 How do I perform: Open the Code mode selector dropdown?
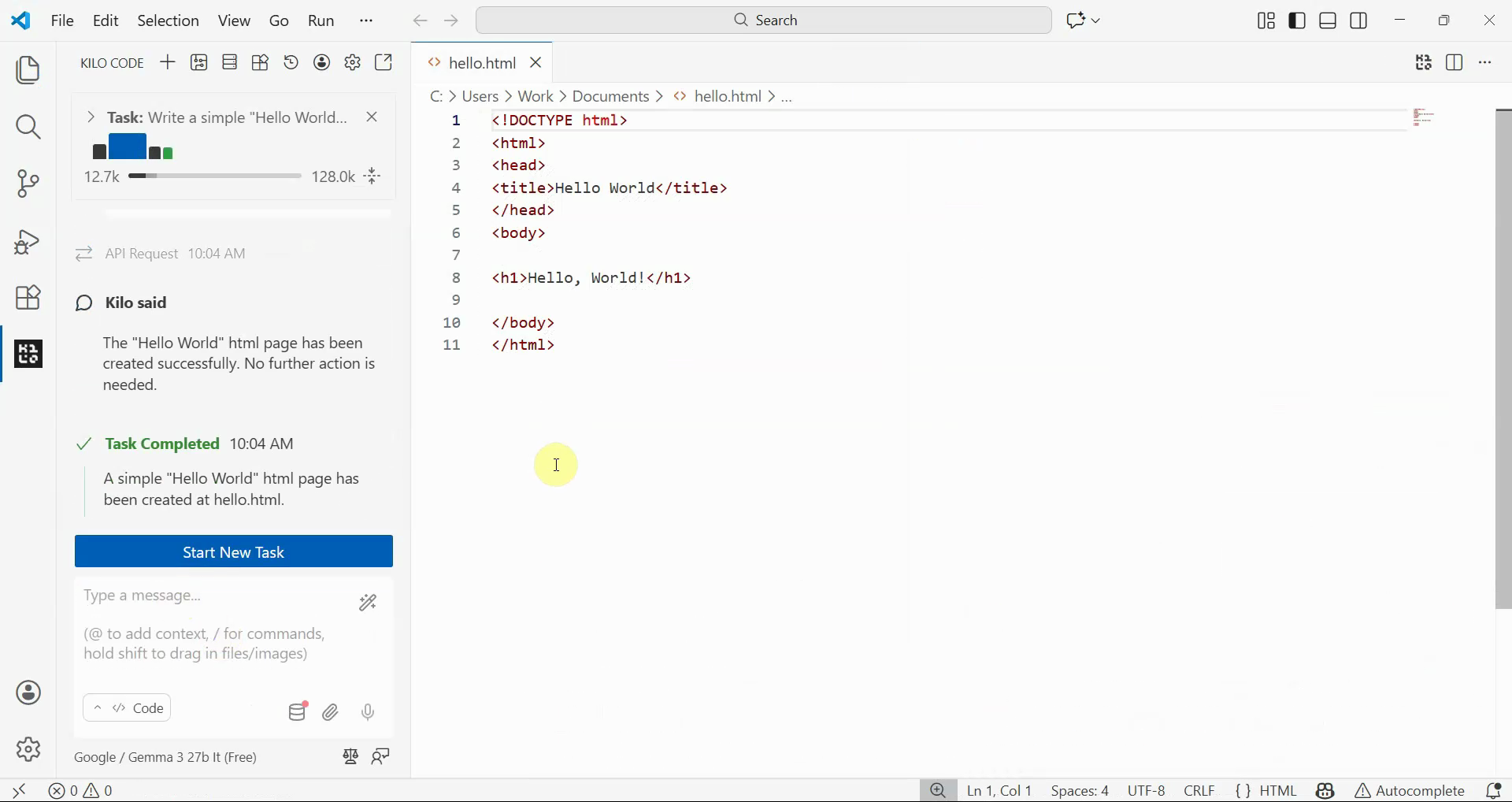tap(128, 708)
